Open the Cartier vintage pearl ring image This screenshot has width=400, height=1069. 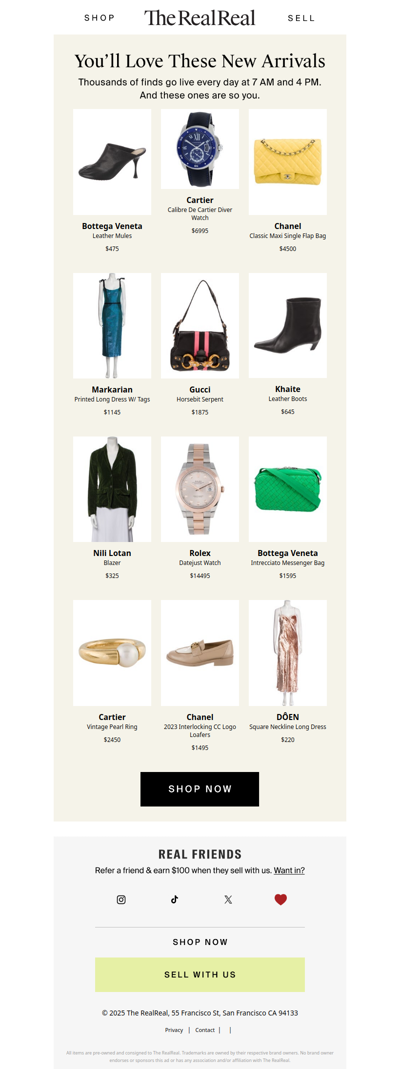click(x=112, y=653)
